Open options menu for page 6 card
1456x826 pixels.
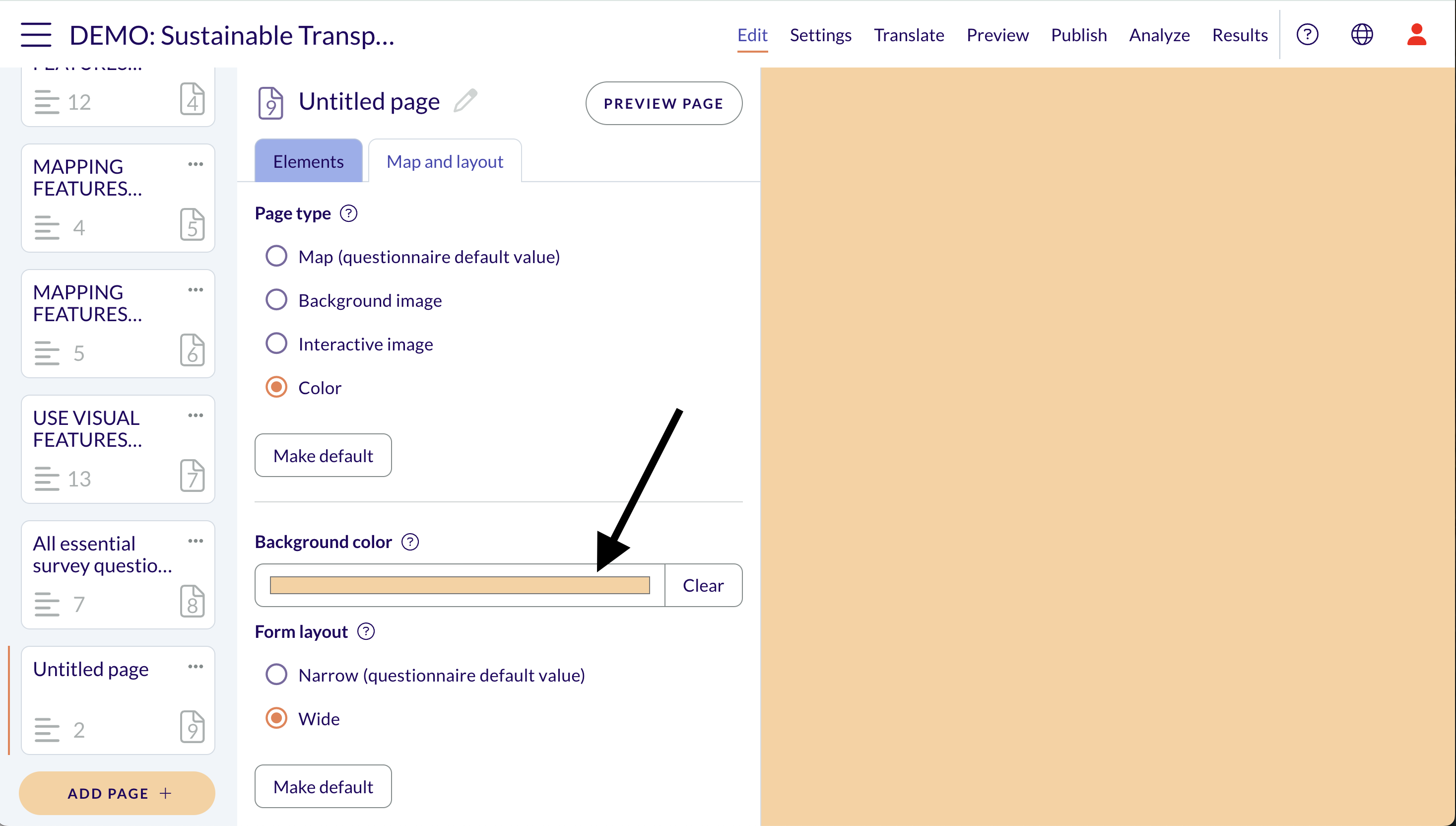point(196,290)
